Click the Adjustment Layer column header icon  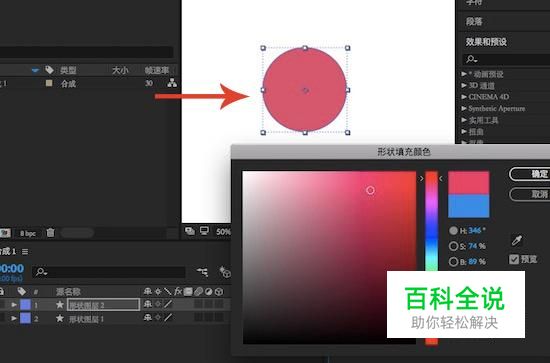click(x=209, y=291)
